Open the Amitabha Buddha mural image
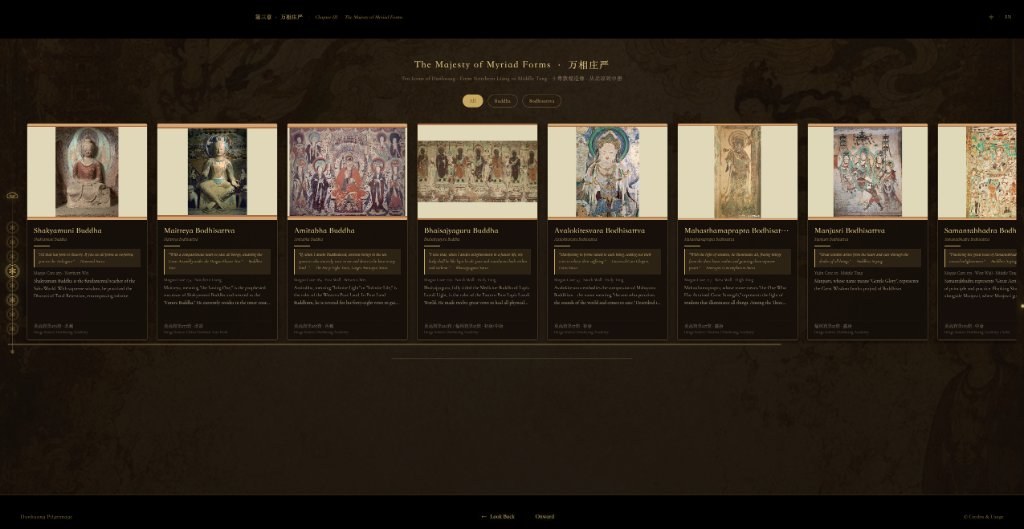1024x529 pixels. coord(347,172)
